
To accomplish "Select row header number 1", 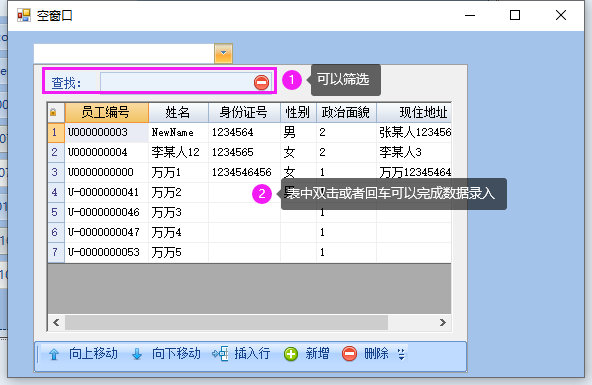I will 56,132.
